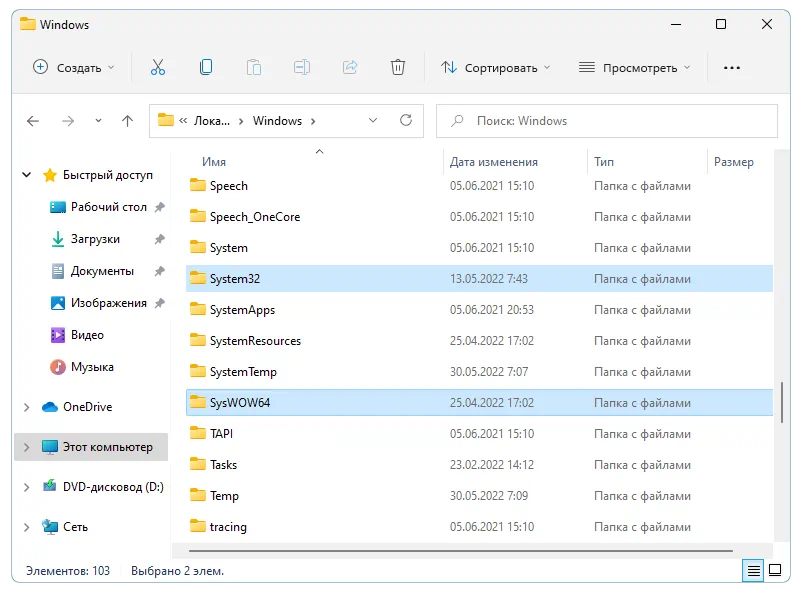The image size is (796, 595).
Task: Select Этот компьютер in the sidebar
Action: point(107,447)
